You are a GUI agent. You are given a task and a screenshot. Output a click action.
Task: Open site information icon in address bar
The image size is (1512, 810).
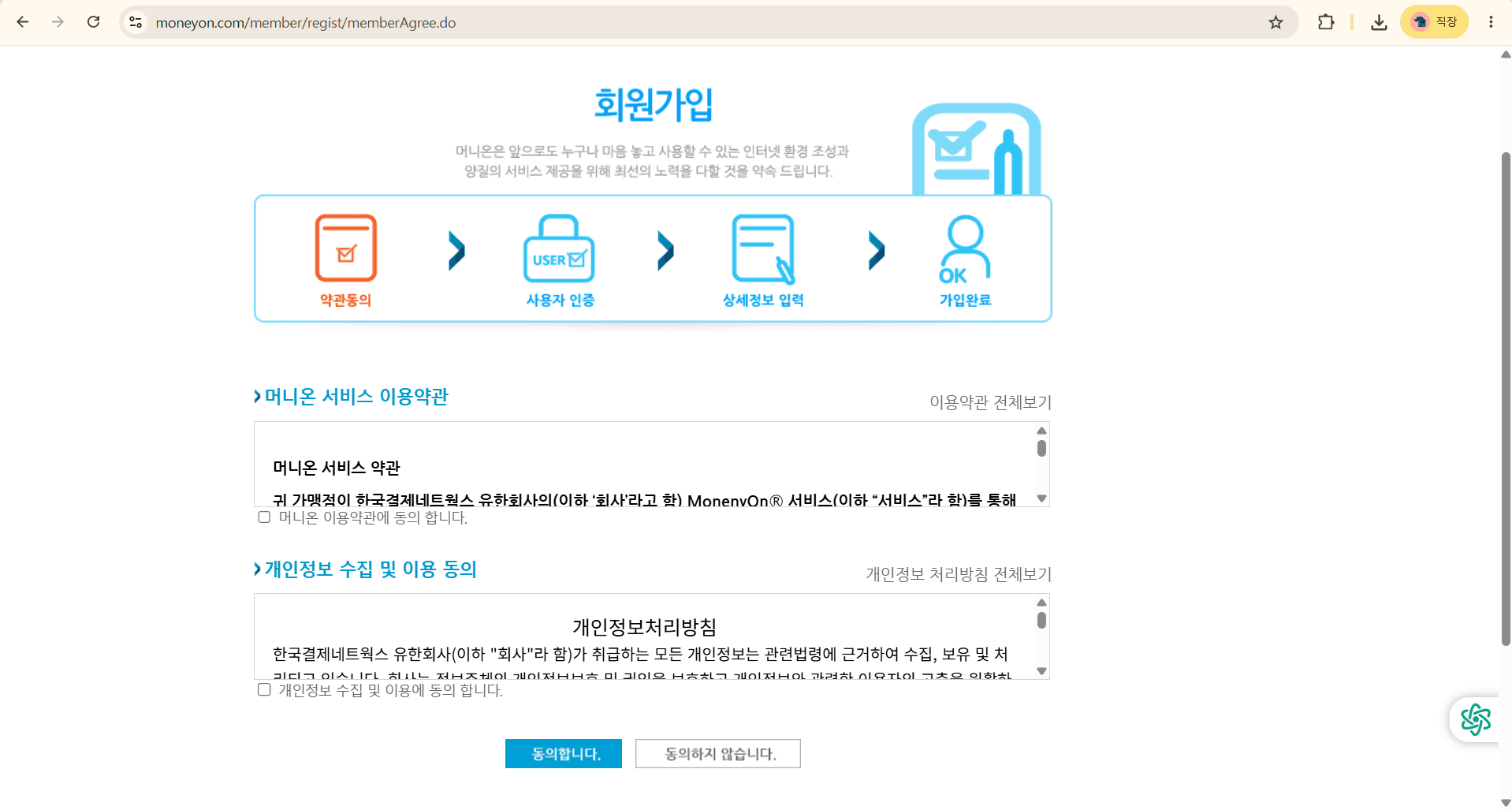point(136,22)
